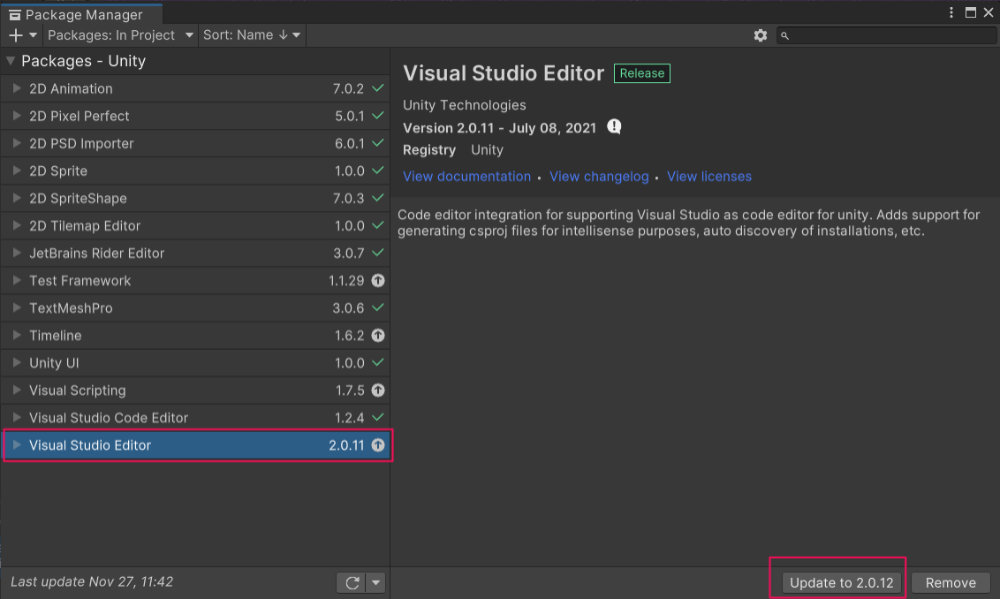Click the update arrow icon for Test Framework

tap(378, 281)
